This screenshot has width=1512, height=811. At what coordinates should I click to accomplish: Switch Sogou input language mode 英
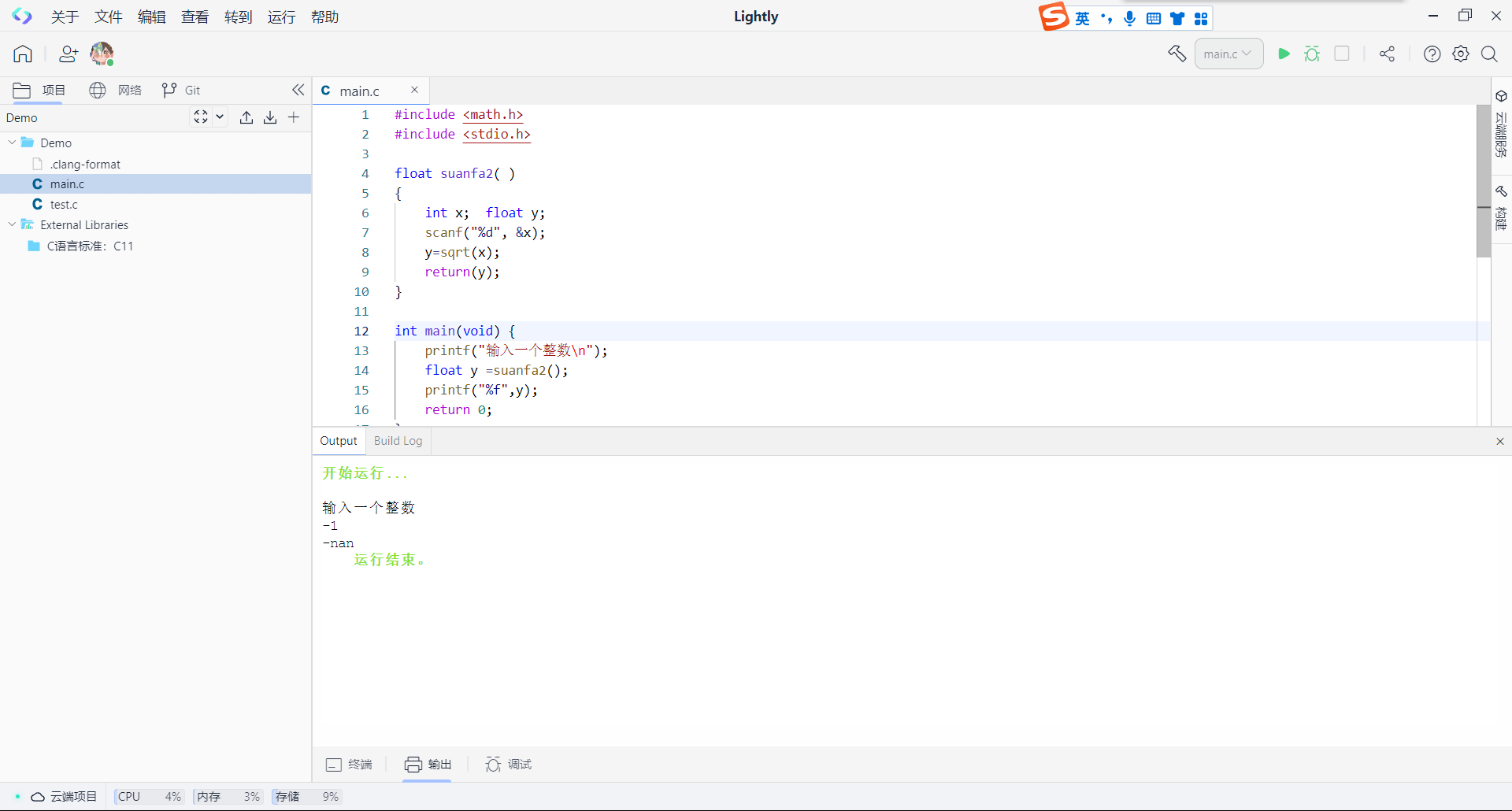(x=1083, y=18)
